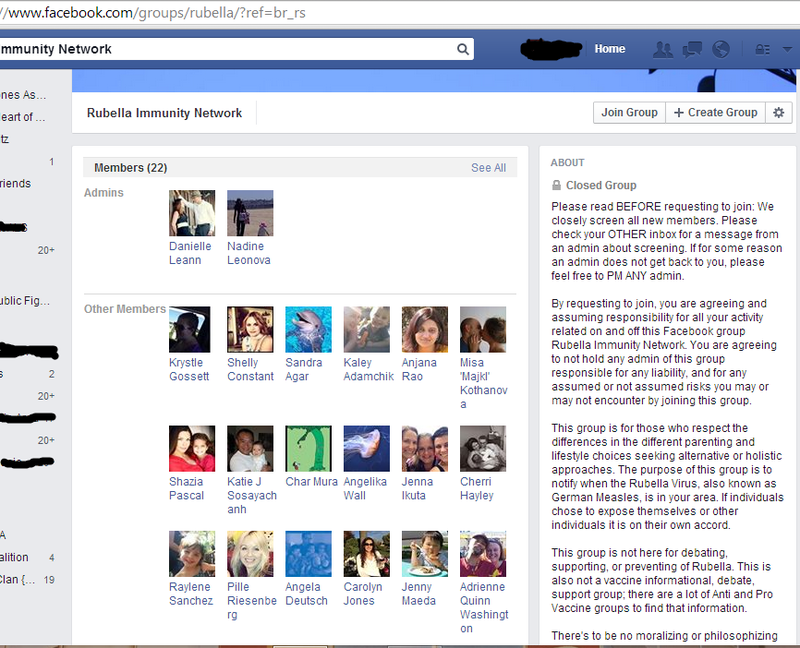Open Jenny Maeda's profile picture
This screenshot has width=800, height=648.
pos(424,554)
